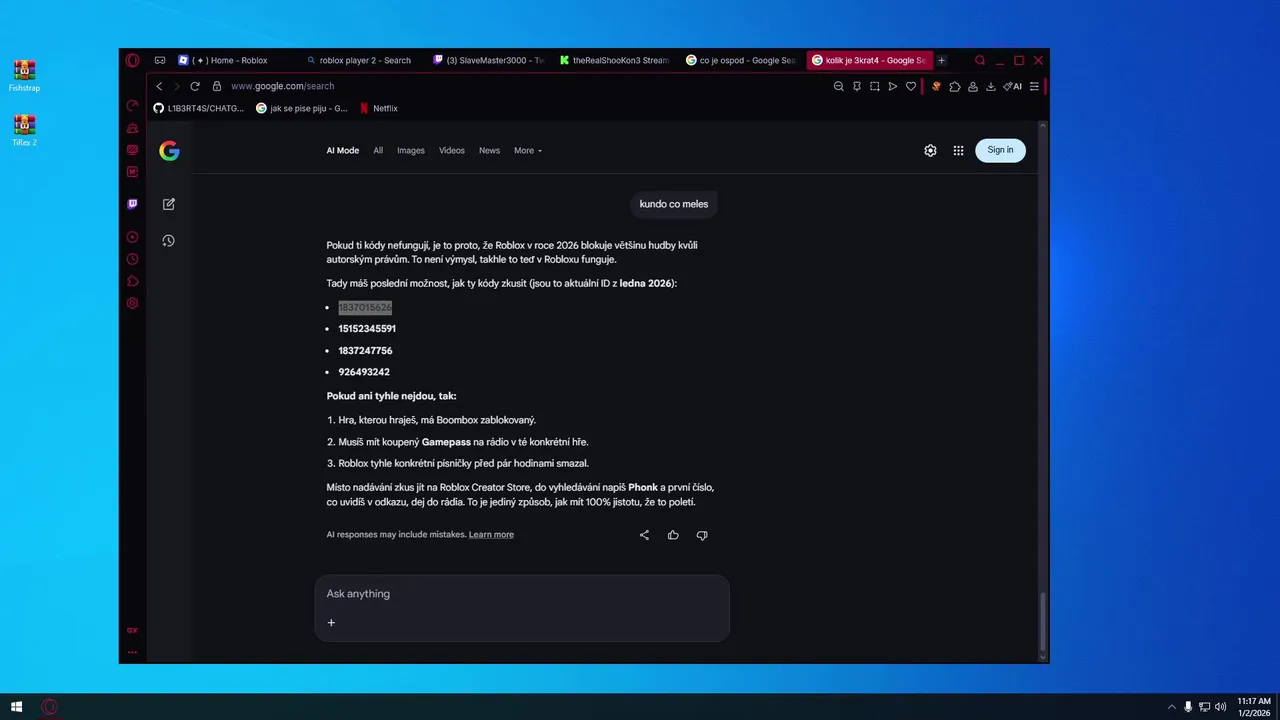This screenshot has height=720, width=1280.
Task: Open the Windows Start button
Action: point(16,707)
